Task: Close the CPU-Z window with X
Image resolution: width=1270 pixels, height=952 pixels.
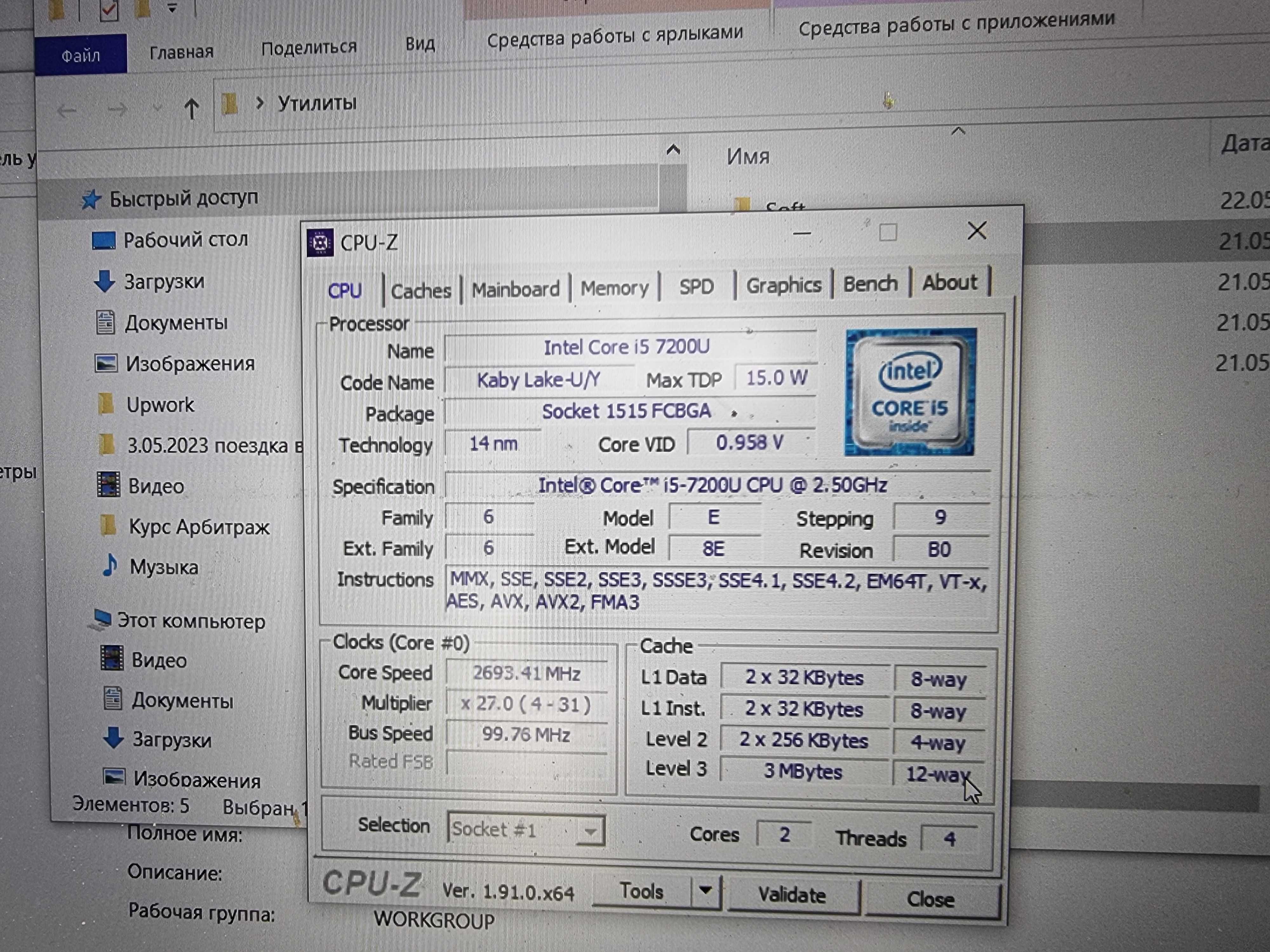Action: 977,231
